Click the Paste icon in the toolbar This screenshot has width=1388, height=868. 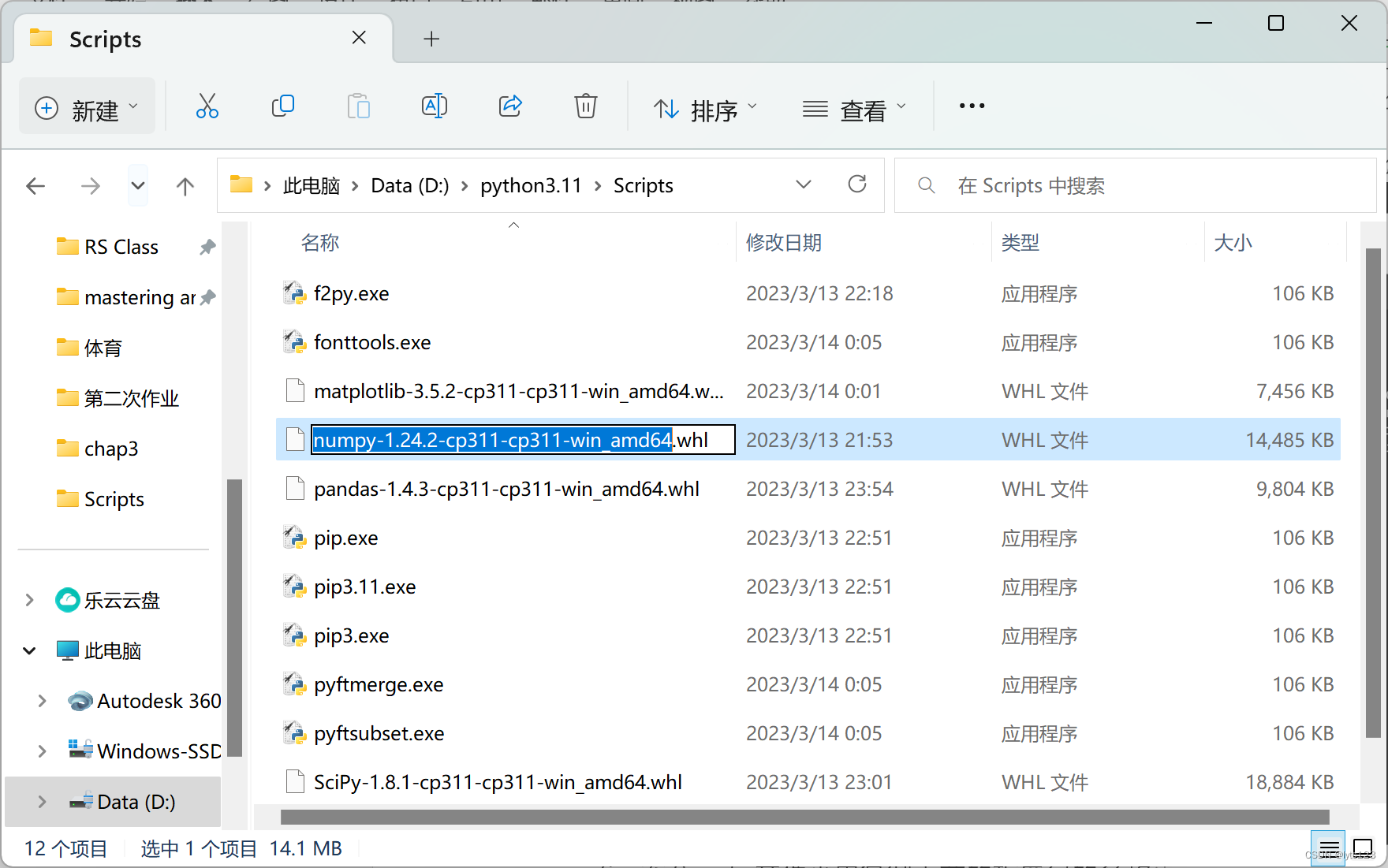pyautogui.click(x=358, y=105)
